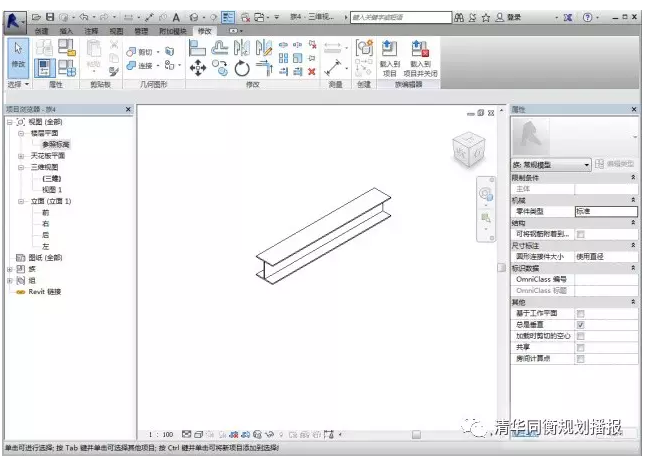Click the 1 : 100 view scale
Image resolution: width=648 pixels, height=459 pixels.
coord(161,434)
